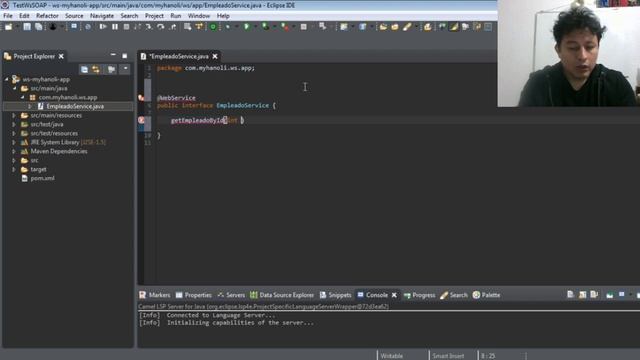This screenshot has height=360, width=640.
Task: Click the error marker beside getEmpleadoById
Action: (x=141, y=120)
